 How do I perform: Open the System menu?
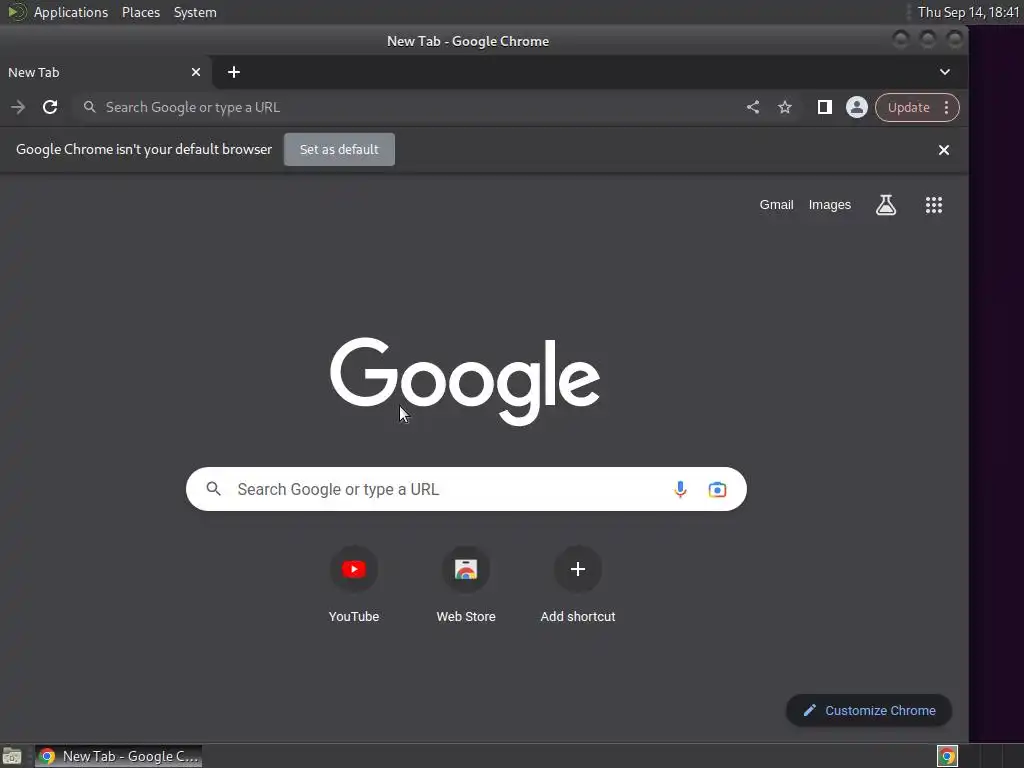(x=195, y=12)
